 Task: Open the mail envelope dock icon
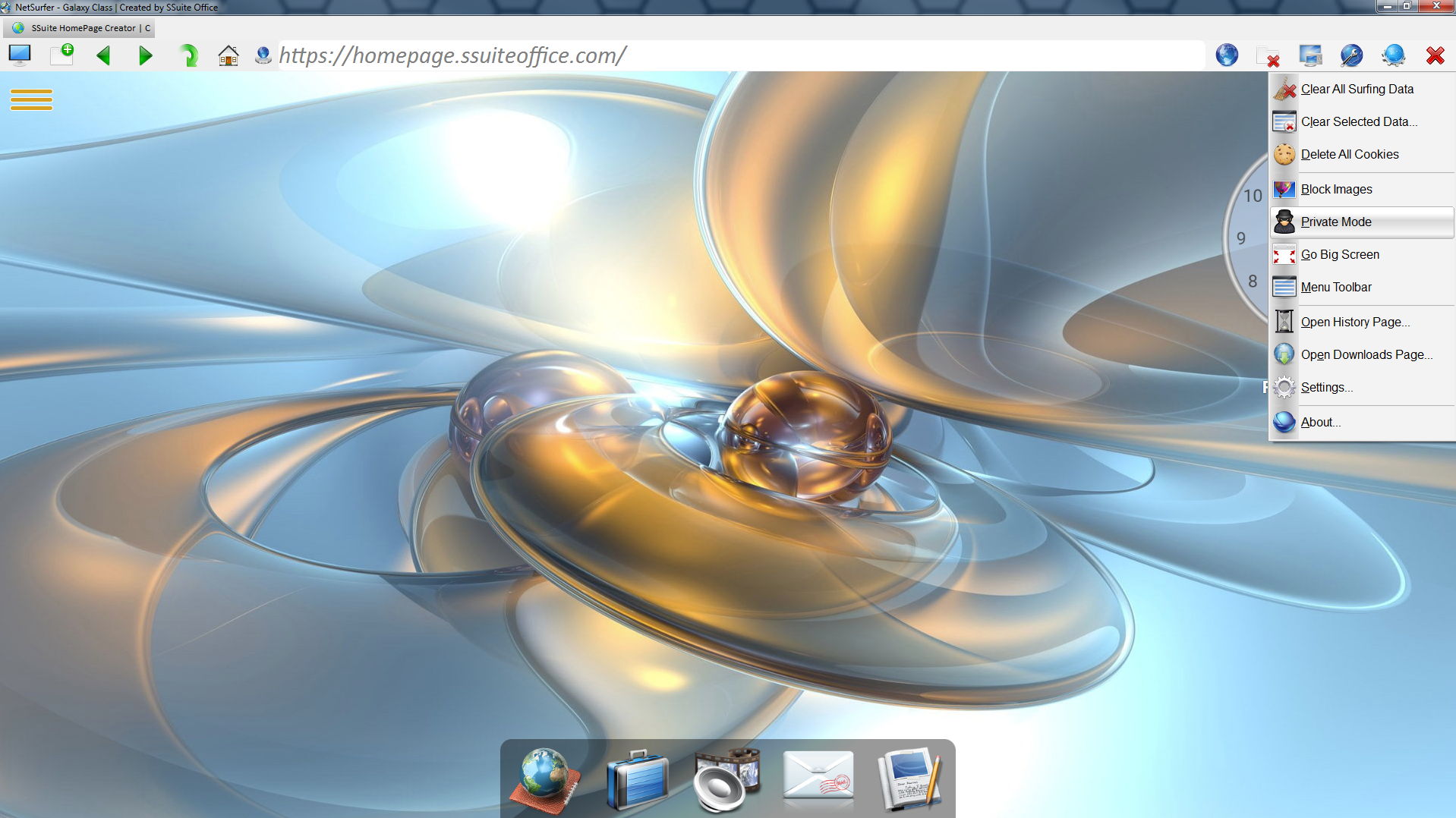point(818,776)
